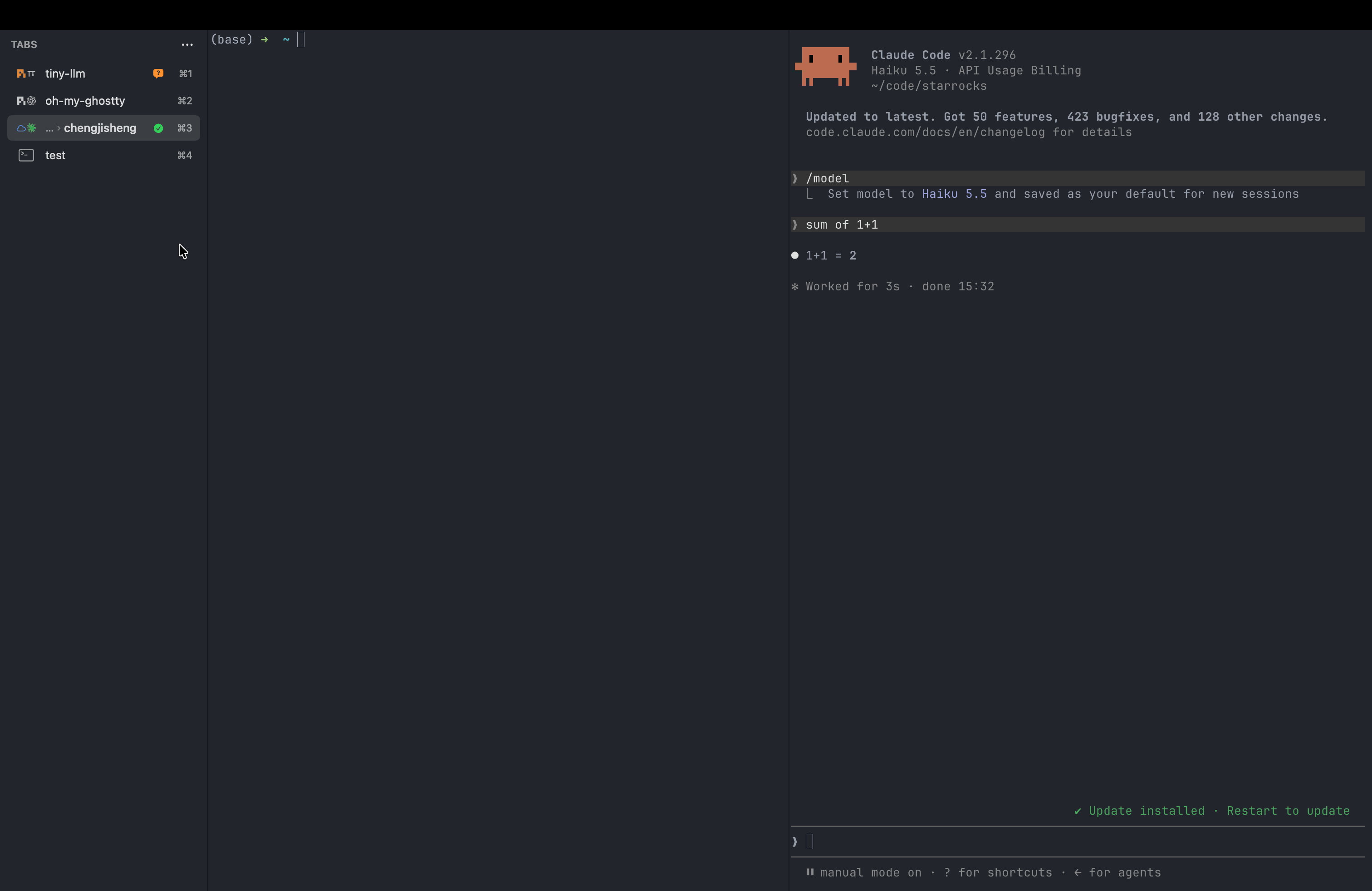Screen dimensions: 1372x891
Task: Click the '1+1 = 2' response line
Action: [x=831, y=255]
